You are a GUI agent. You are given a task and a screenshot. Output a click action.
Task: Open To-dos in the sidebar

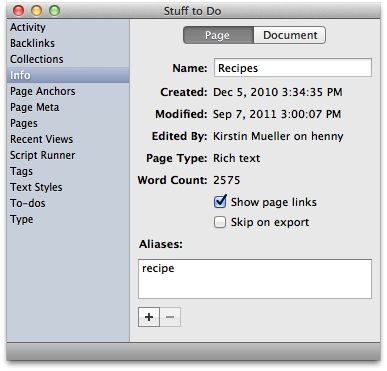tap(68, 203)
